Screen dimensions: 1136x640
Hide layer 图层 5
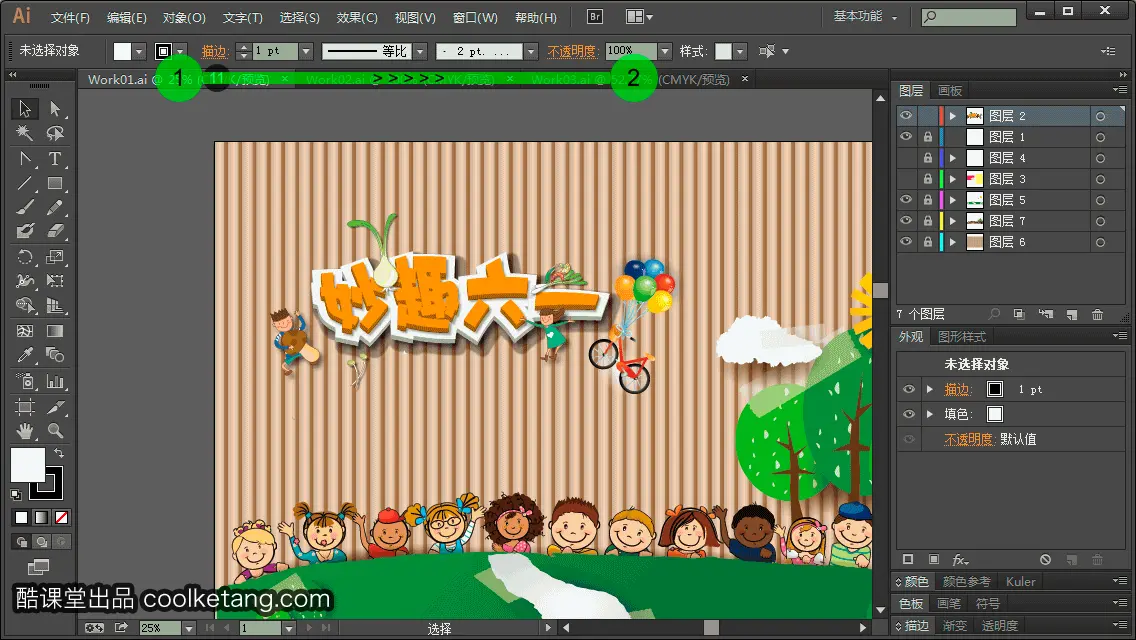(906, 200)
